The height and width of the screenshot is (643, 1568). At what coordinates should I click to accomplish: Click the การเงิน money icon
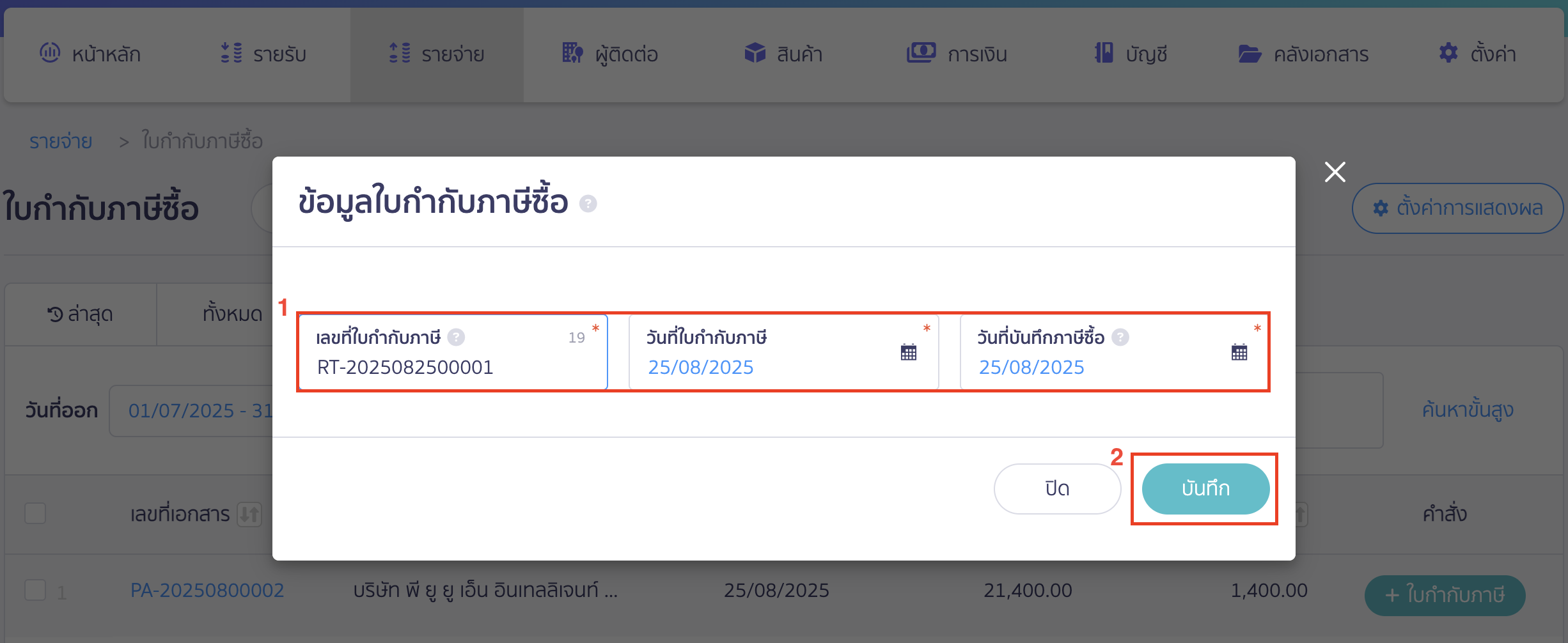tap(921, 52)
